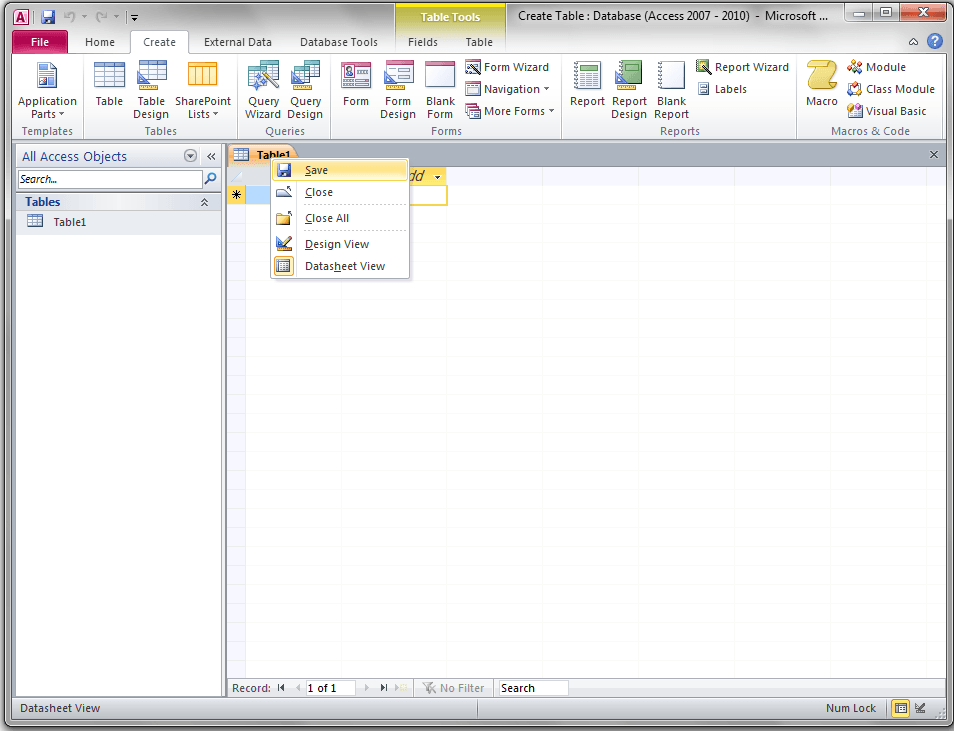Launch the Query Wizard
This screenshot has height=732, width=954.
pos(263,91)
